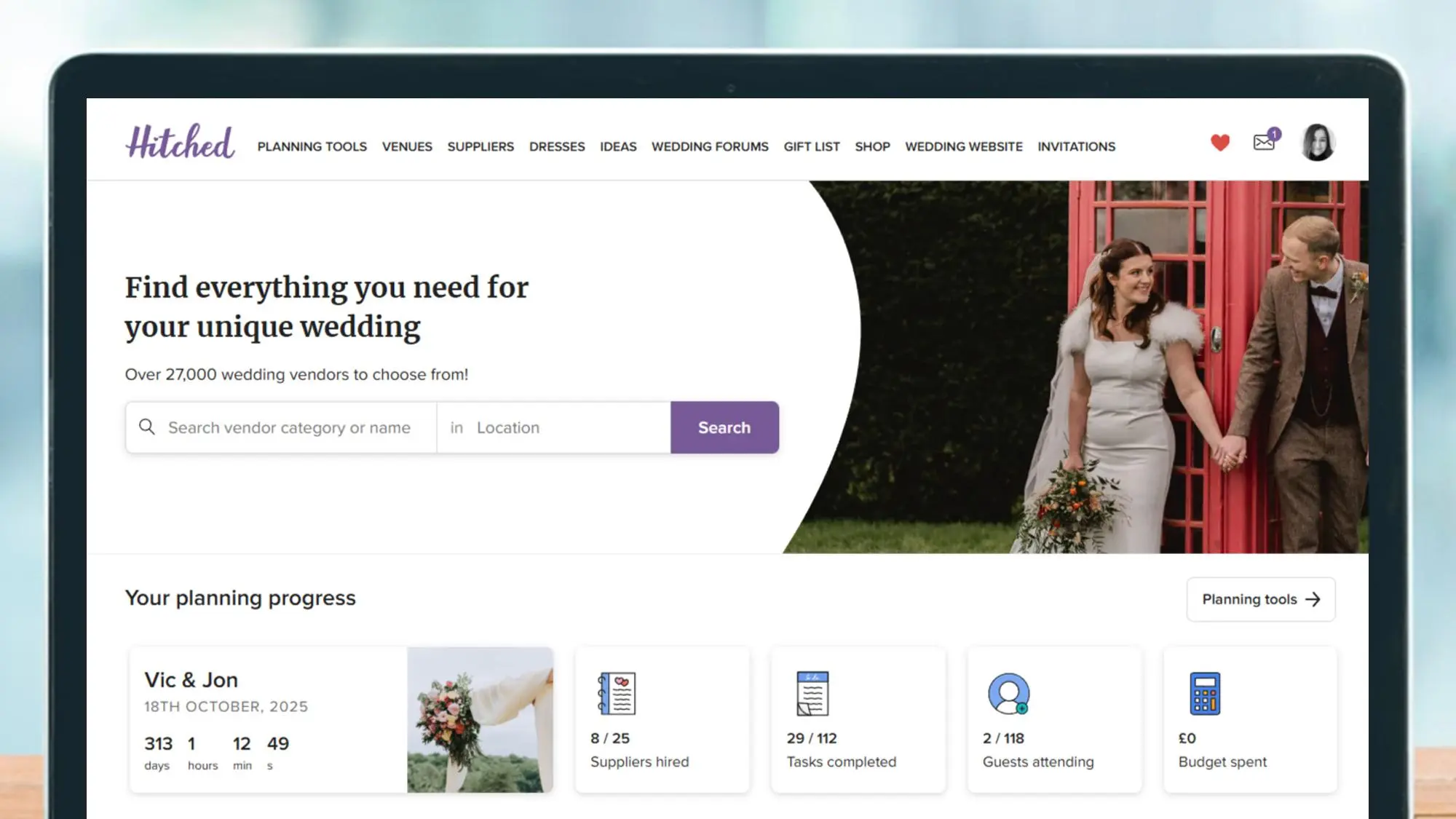
Task: Click the Your planning progress heading
Action: [x=240, y=598]
